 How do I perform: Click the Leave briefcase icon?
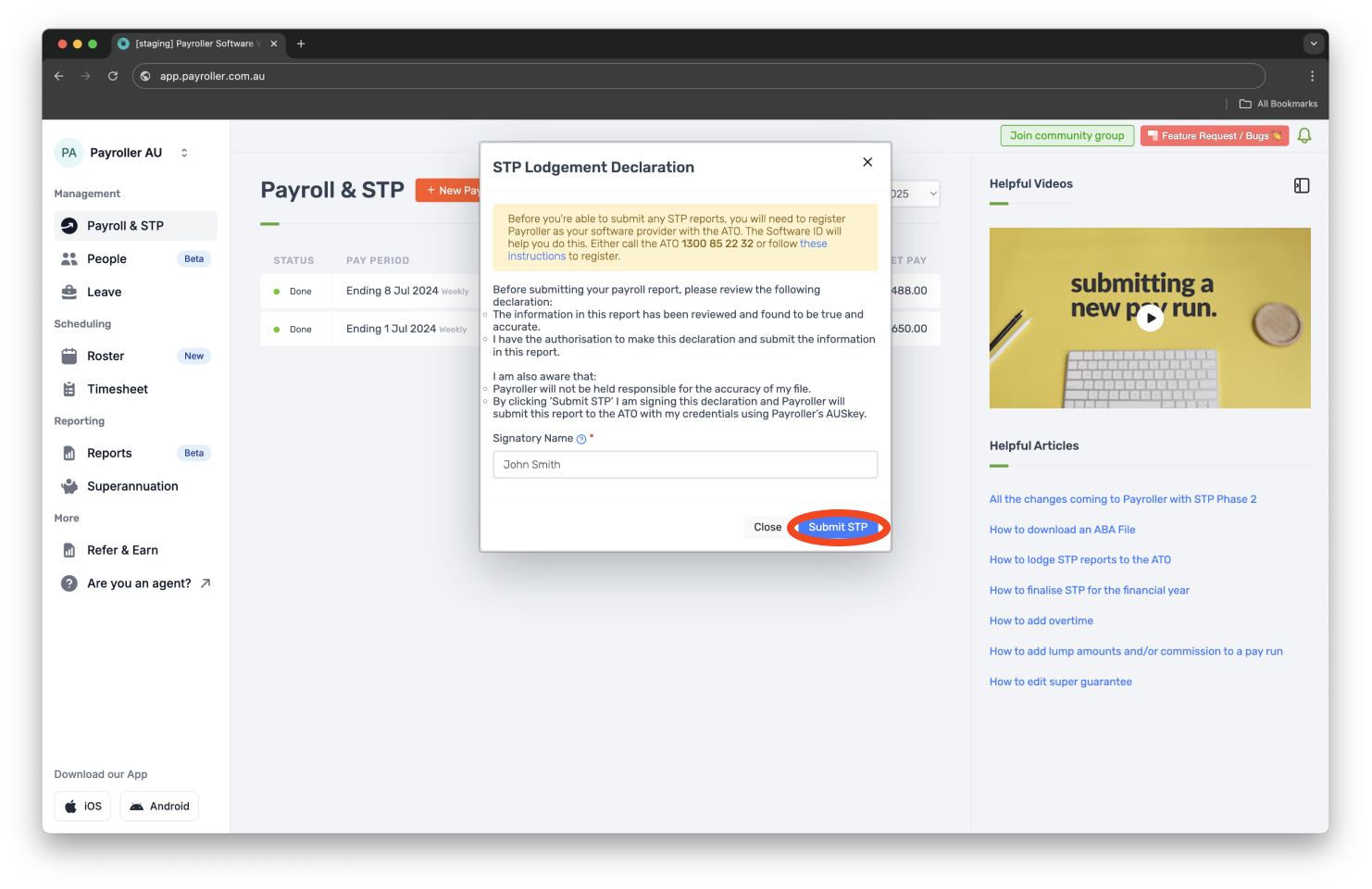tap(69, 292)
